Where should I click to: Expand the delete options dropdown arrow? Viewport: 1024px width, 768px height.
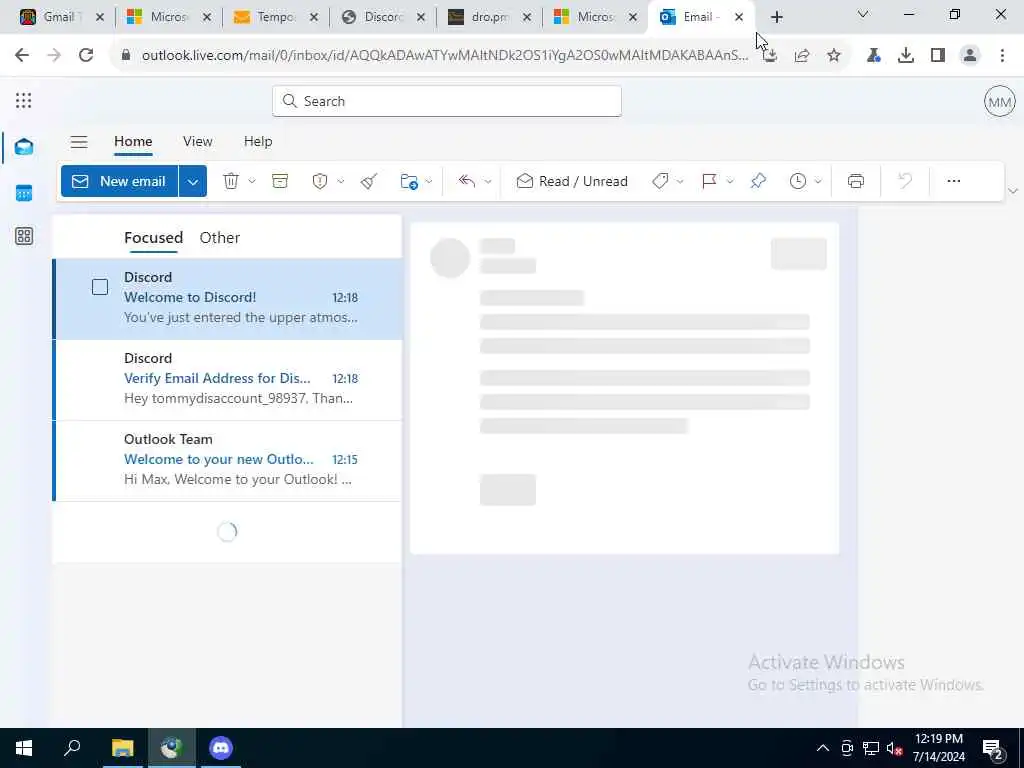click(x=252, y=182)
